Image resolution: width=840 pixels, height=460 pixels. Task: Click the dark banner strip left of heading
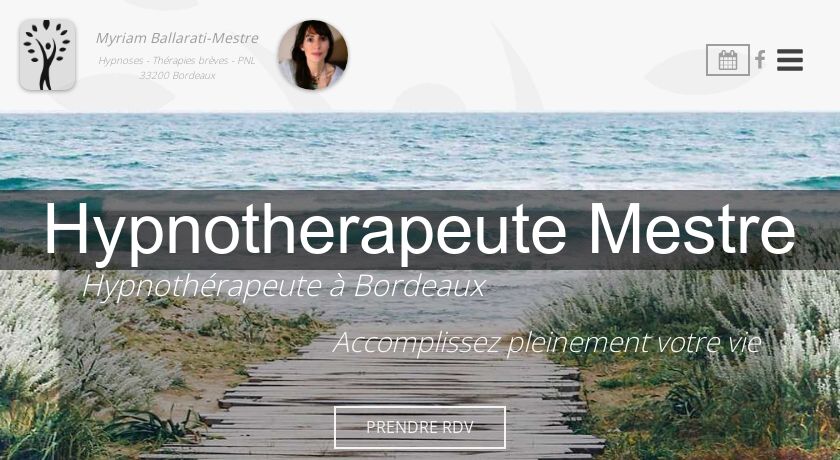[21, 229]
